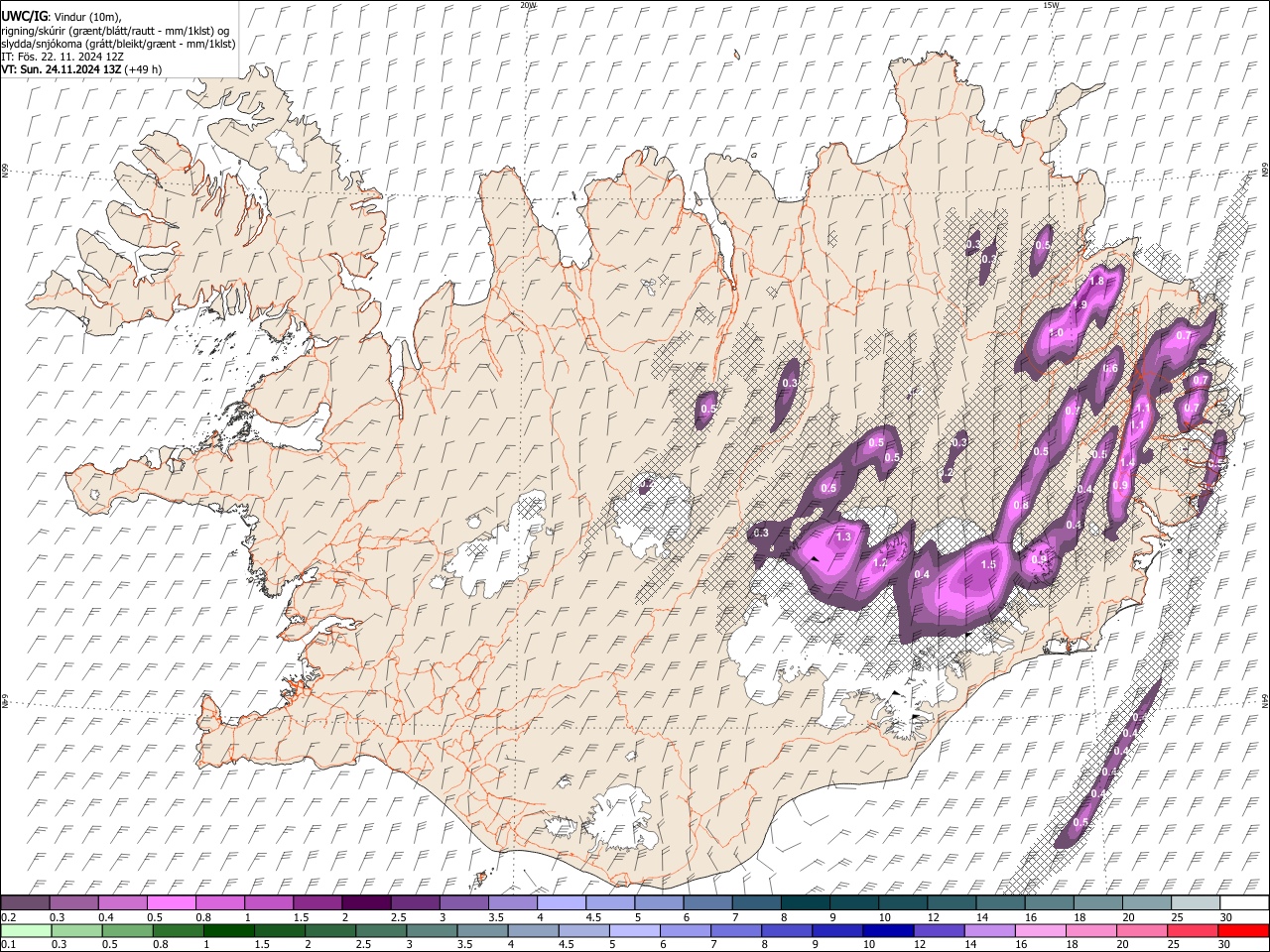
Task: Pick the top-row legend swatch labeled 7
Action: (756, 902)
